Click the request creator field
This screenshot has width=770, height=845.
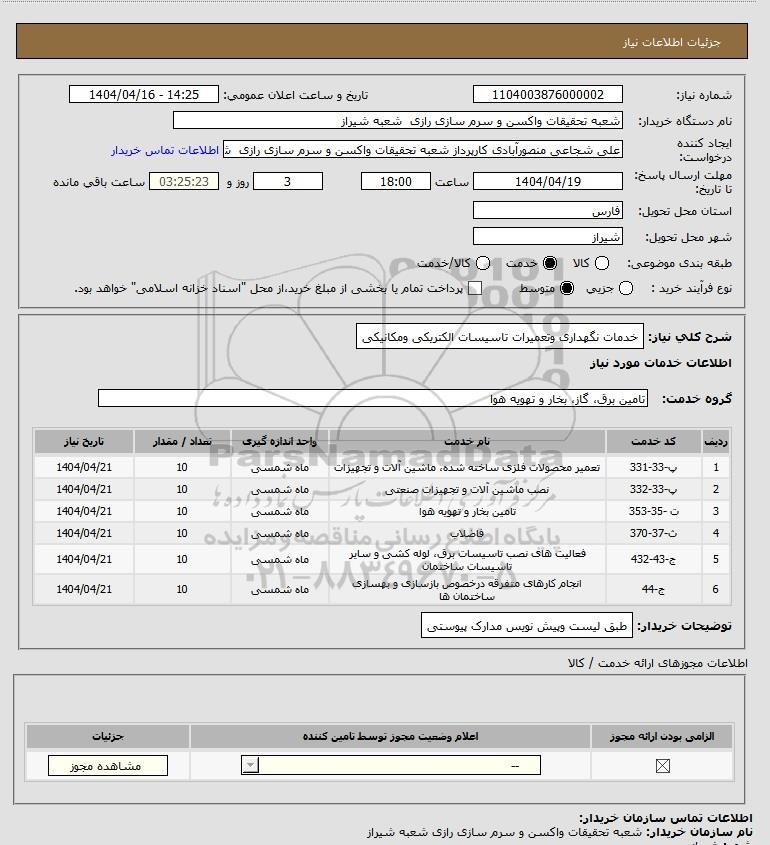click(x=423, y=149)
